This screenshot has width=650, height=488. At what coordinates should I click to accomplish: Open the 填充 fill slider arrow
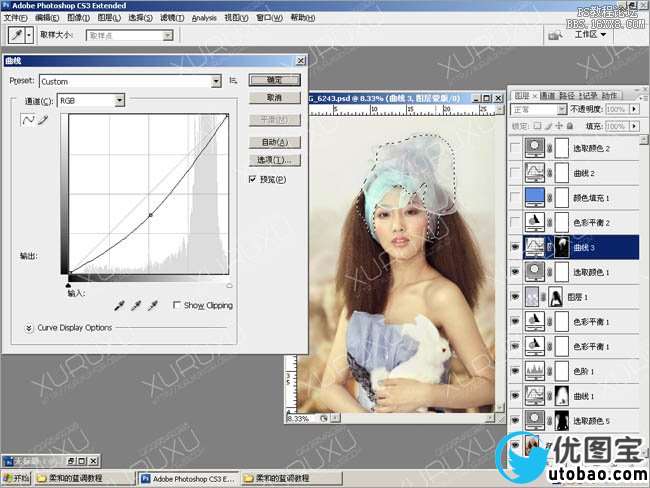[634, 126]
